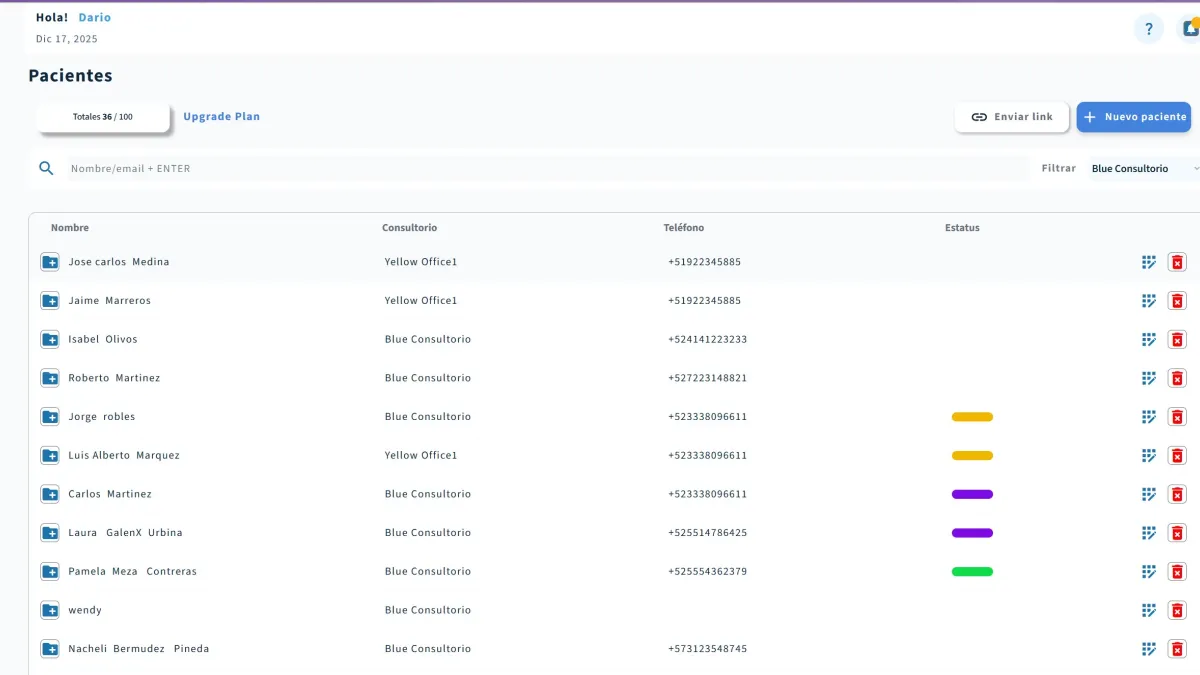1200x675 pixels.
Task: Click phone number +525554362379
Action: [x=707, y=572]
